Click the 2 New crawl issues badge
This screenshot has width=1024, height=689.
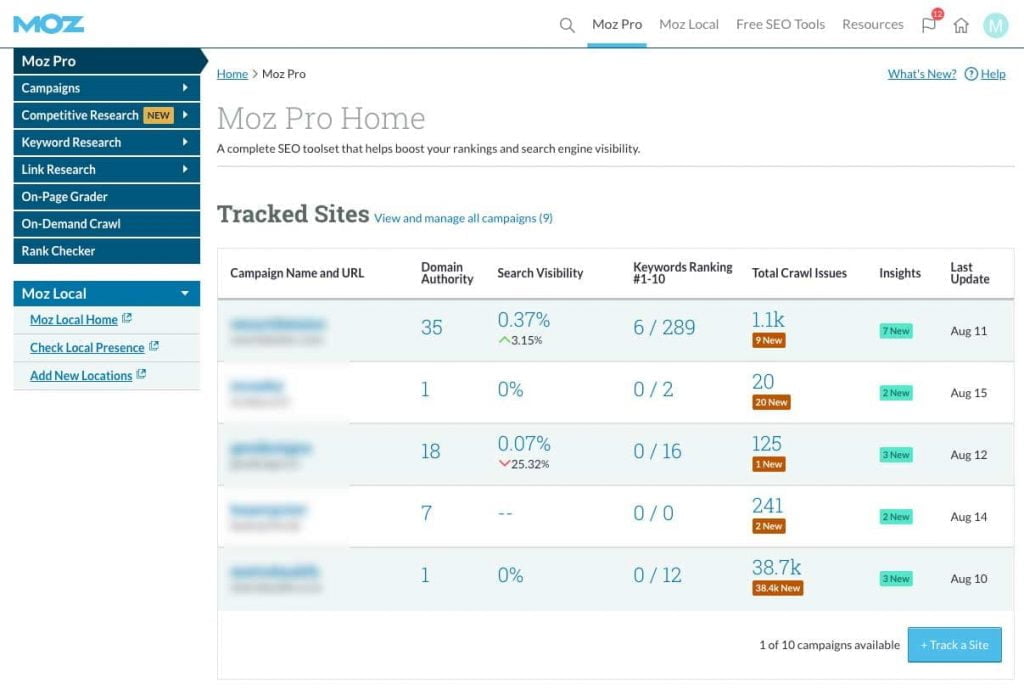click(x=768, y=526)
